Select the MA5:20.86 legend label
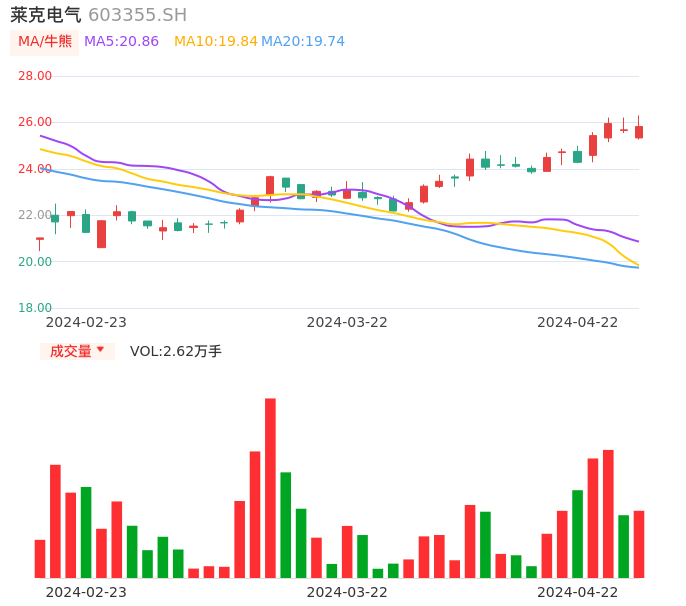The height and width of the screenshot is (606, 686). [121, 42]
